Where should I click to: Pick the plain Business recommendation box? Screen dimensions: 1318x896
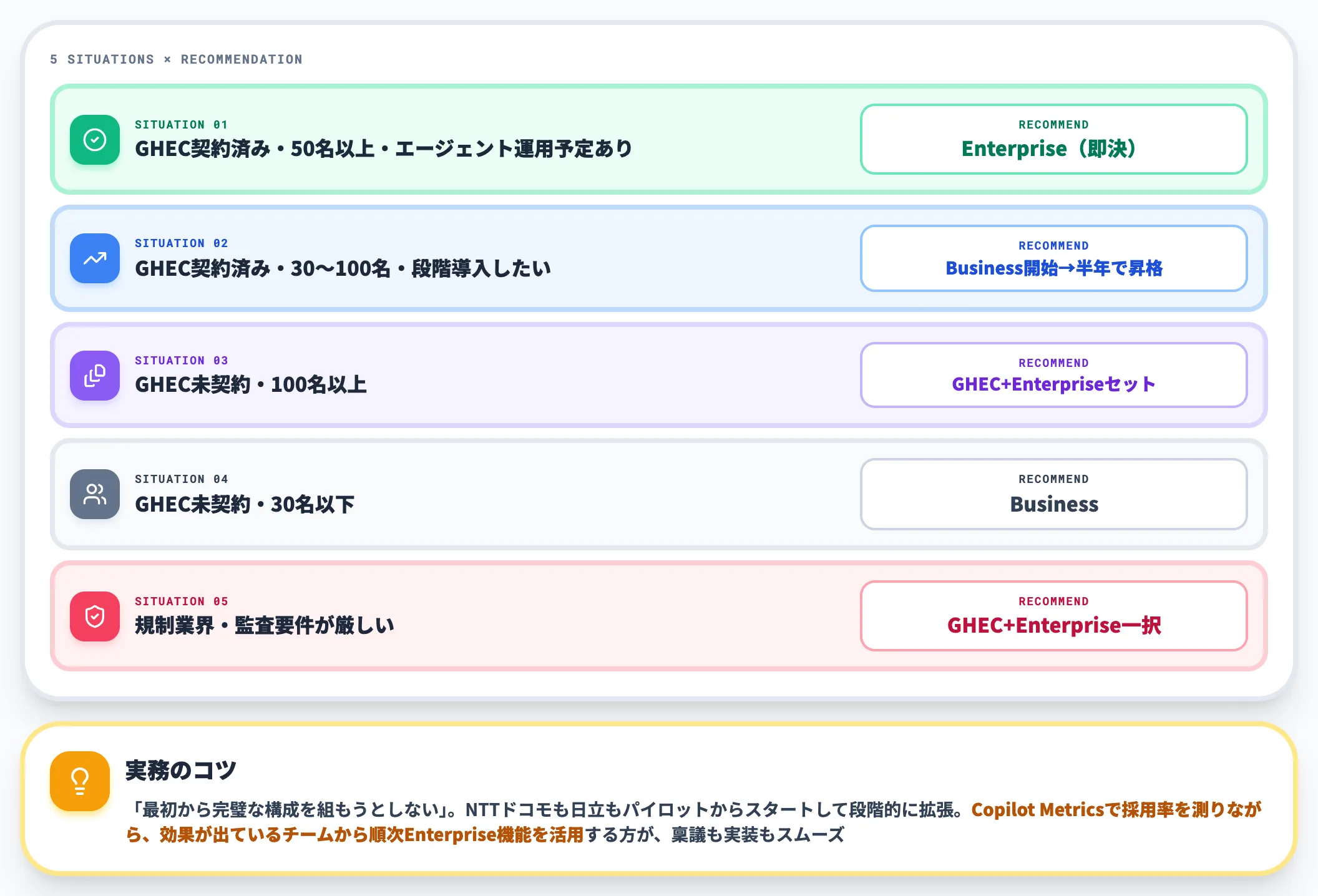[1054, 494]
